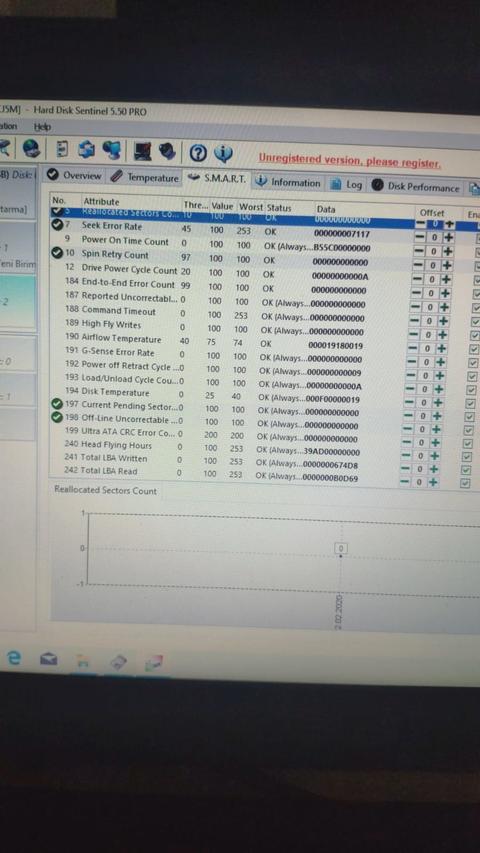This screenshot has width=480, height=853.
Task: Toggle enable checkbox for Load/Unload Cycle Count
Action: click(471, 391)
